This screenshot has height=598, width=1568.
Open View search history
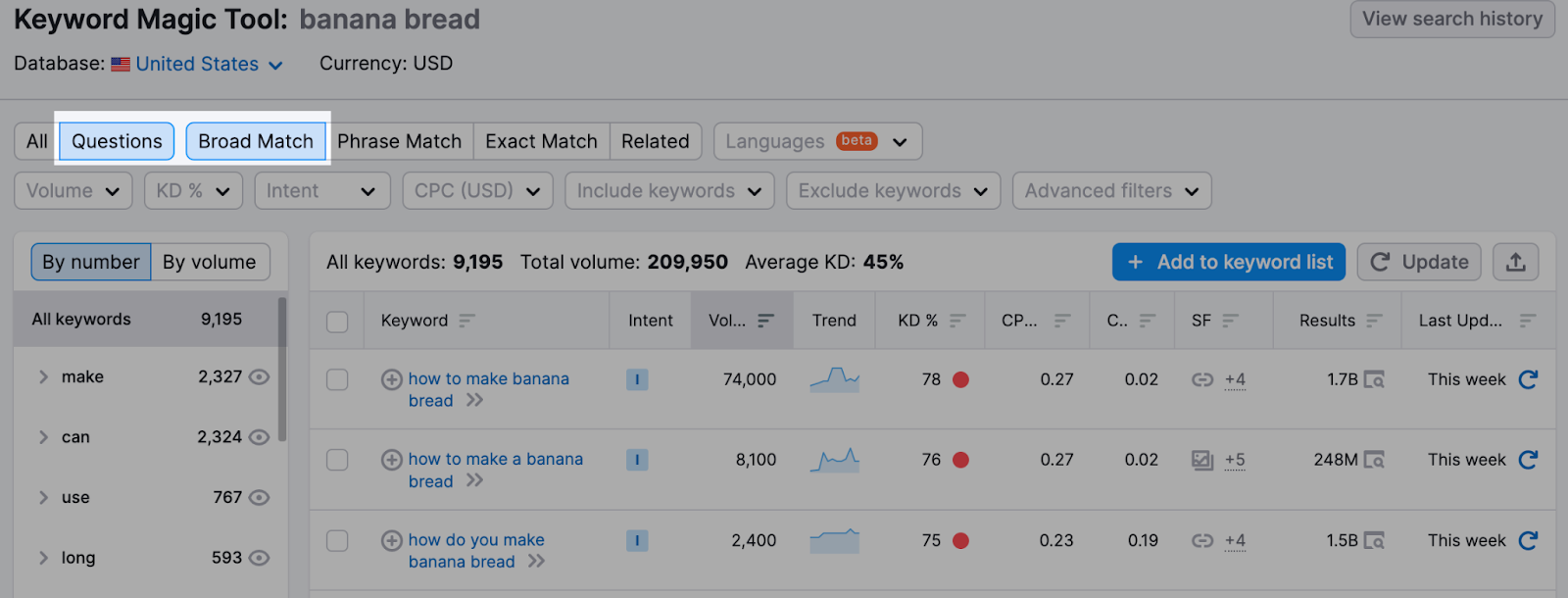(x=1451, y=20)
